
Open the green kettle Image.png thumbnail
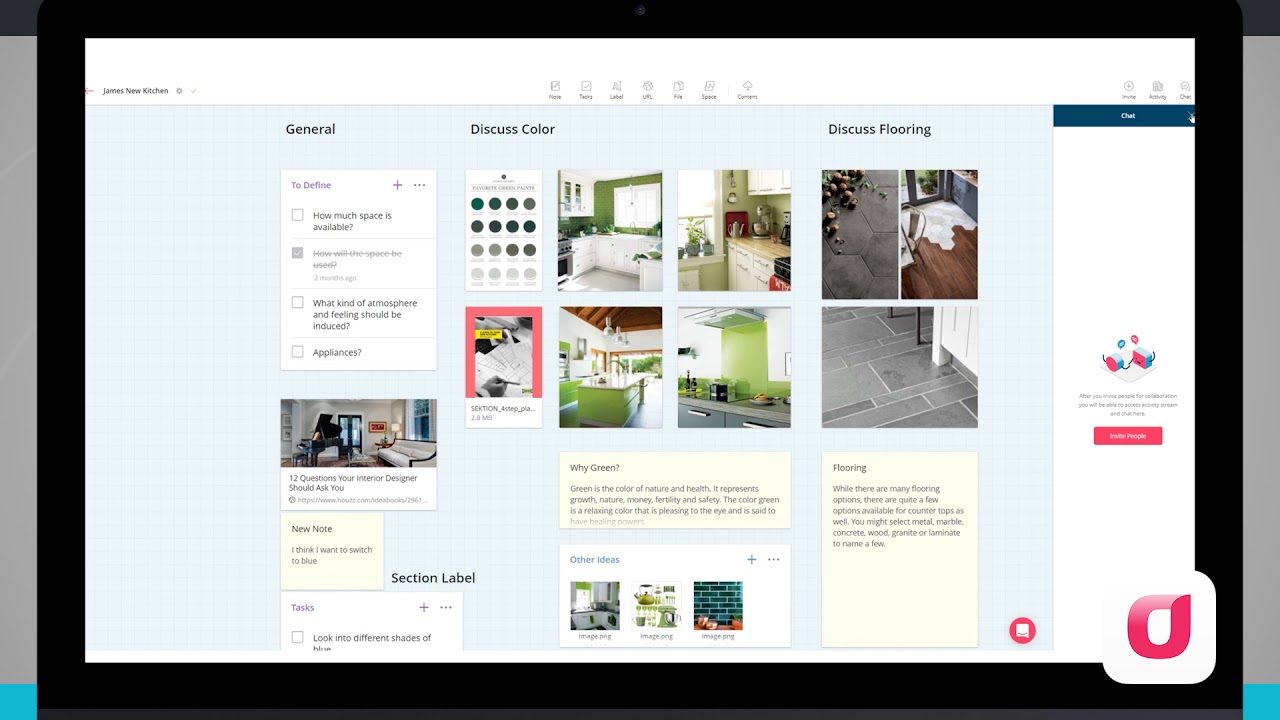656,606
